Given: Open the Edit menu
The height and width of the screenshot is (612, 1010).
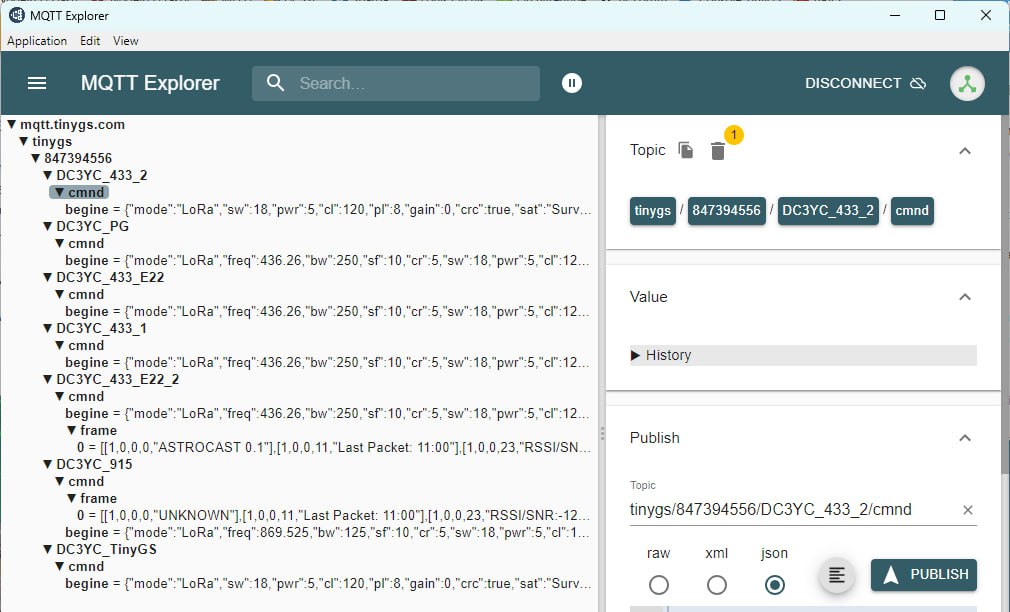Looking at the screenshot, I should (x=90, y=41).
